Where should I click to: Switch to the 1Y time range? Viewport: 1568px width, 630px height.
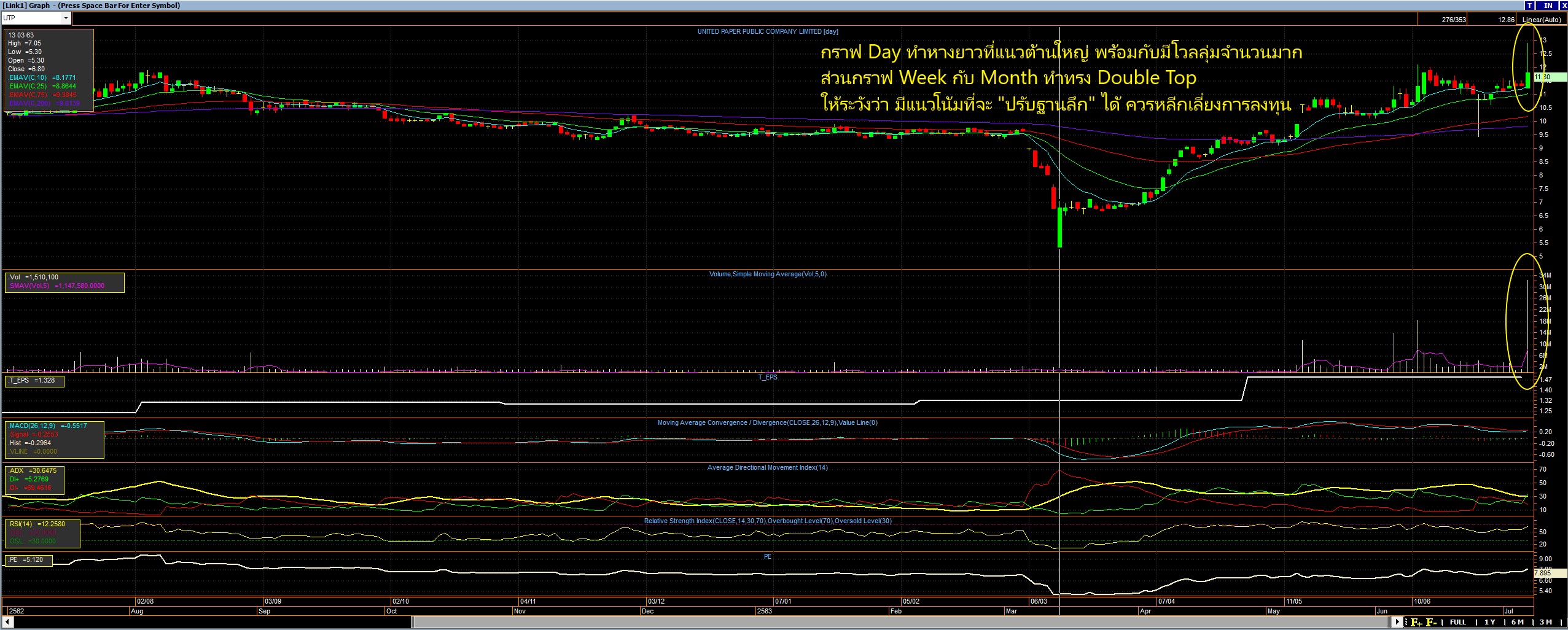coord(1490,622)
